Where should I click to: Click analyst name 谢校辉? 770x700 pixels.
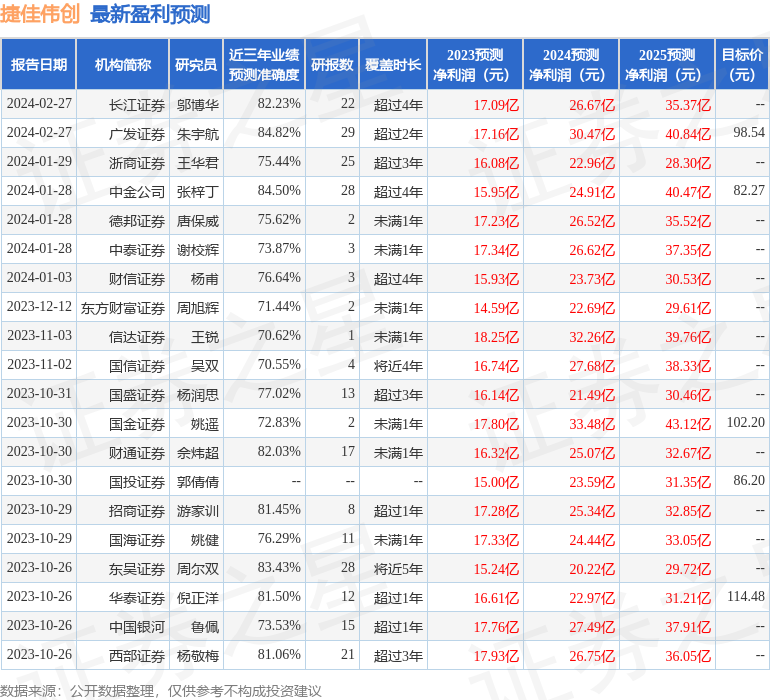[x=197, y=250]
